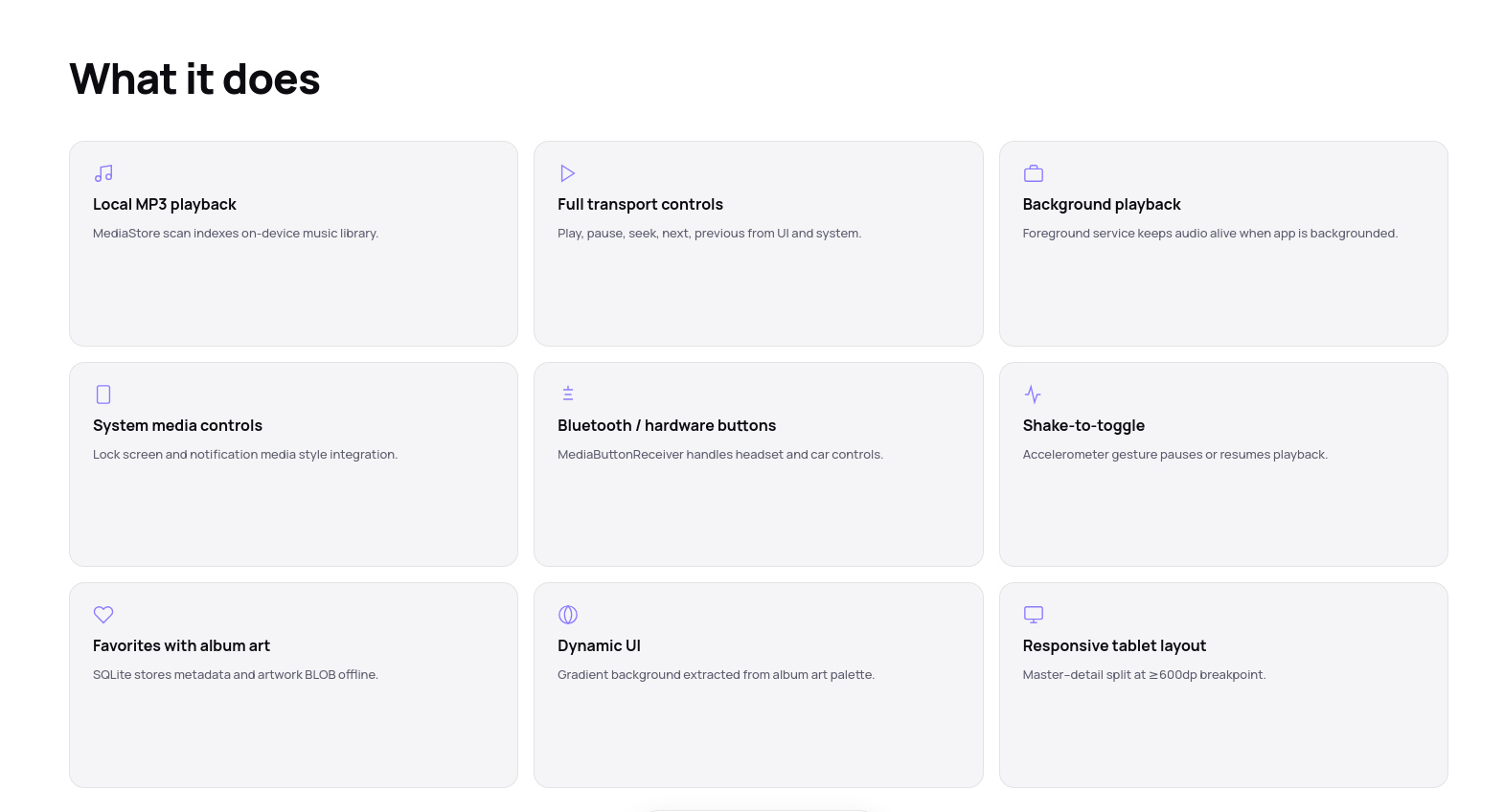Screen dimensions: 1504x812
Task: Click the heart icon for Favorites
Action: 103,615
